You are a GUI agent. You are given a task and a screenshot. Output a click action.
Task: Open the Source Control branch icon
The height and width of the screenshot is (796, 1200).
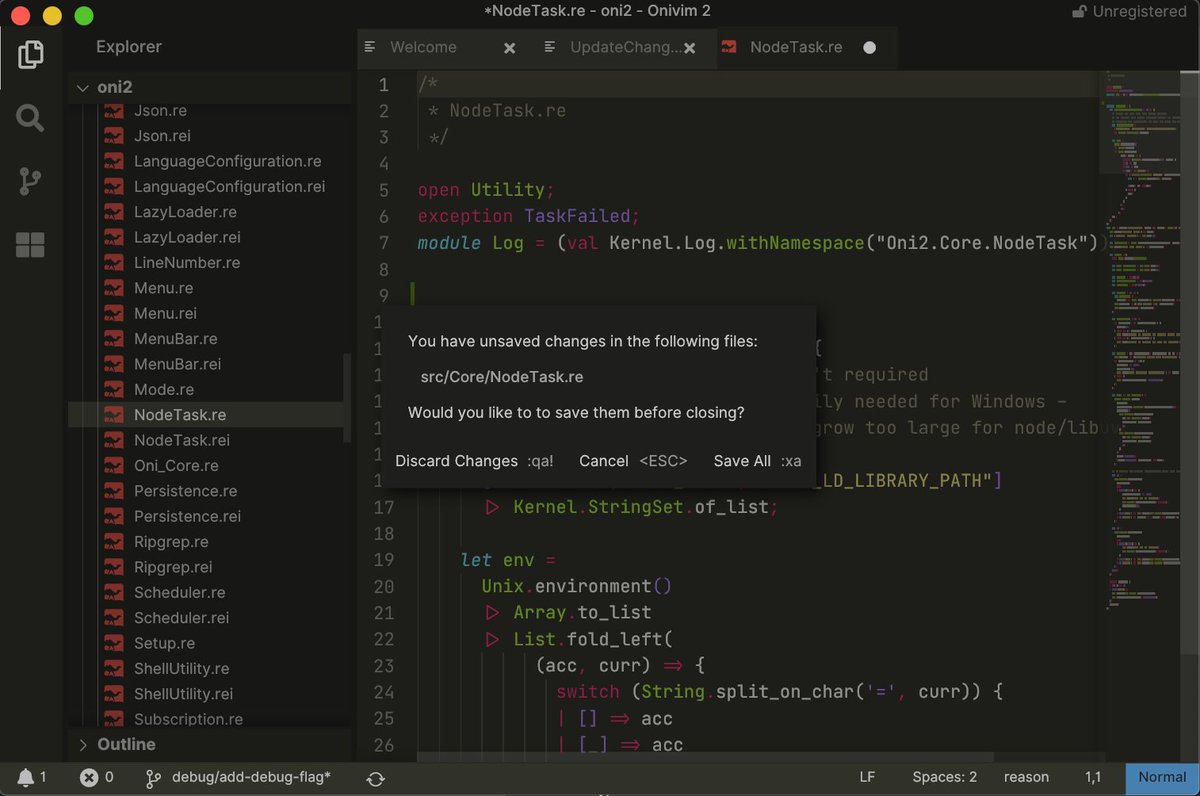[x=31, y=181]
